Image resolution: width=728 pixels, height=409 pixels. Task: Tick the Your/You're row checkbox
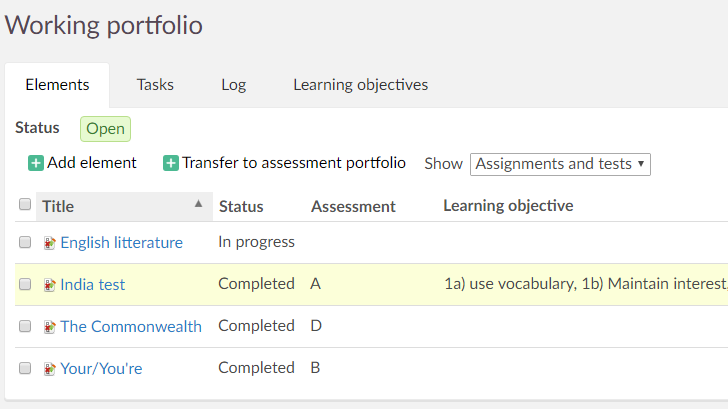[x=25, y=368]
